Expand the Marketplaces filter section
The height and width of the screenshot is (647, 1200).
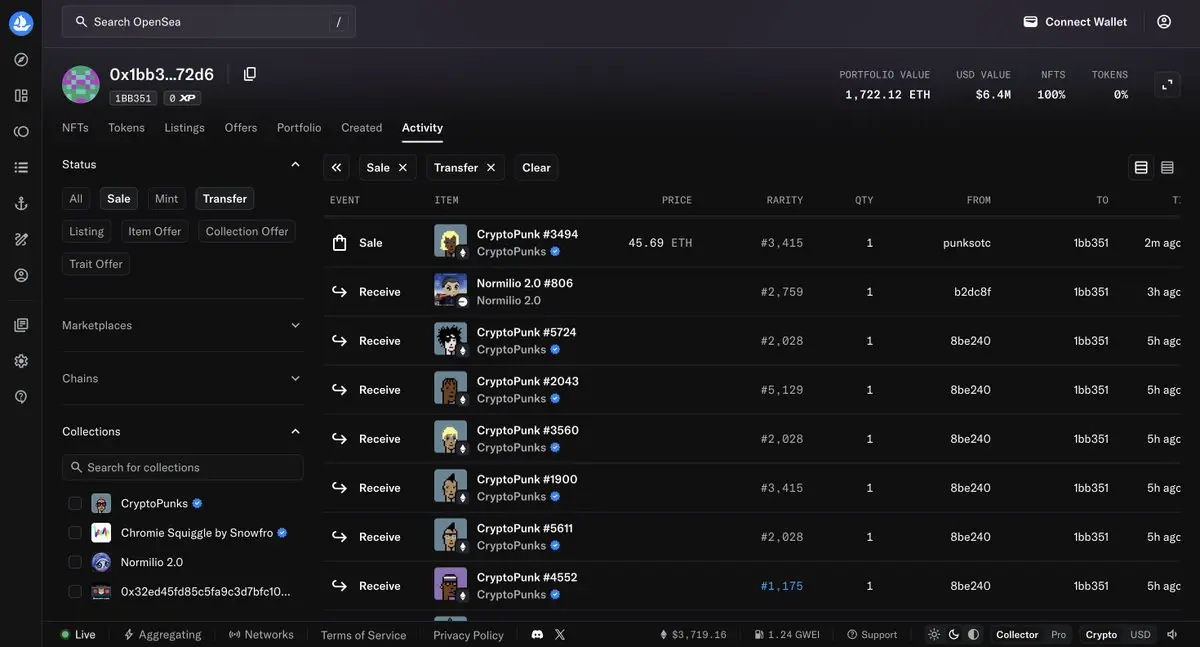pos(182,325)
